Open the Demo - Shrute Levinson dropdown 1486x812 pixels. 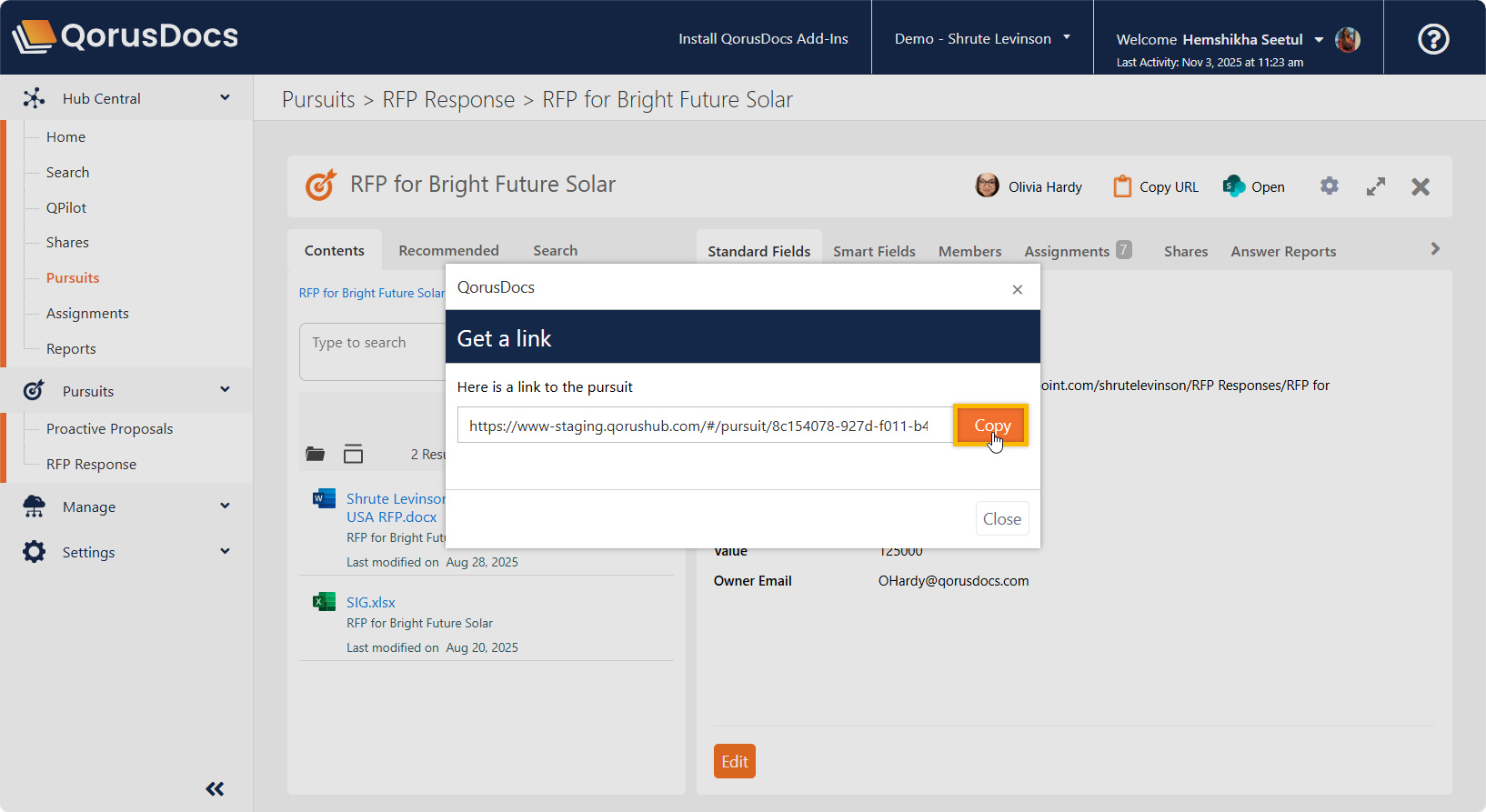pyautogui.click(x=981, y=38)
